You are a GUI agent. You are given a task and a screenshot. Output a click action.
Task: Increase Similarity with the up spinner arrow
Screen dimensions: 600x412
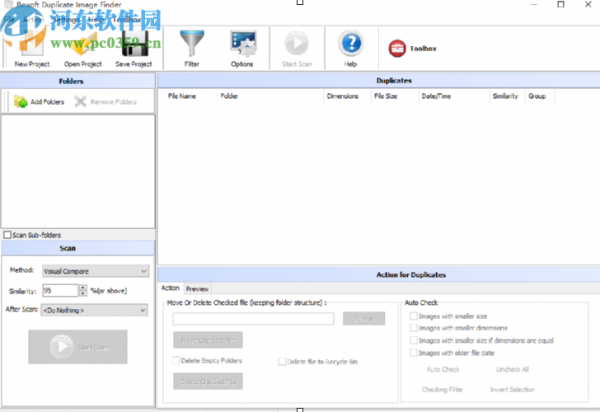click(x=83, y=287)
